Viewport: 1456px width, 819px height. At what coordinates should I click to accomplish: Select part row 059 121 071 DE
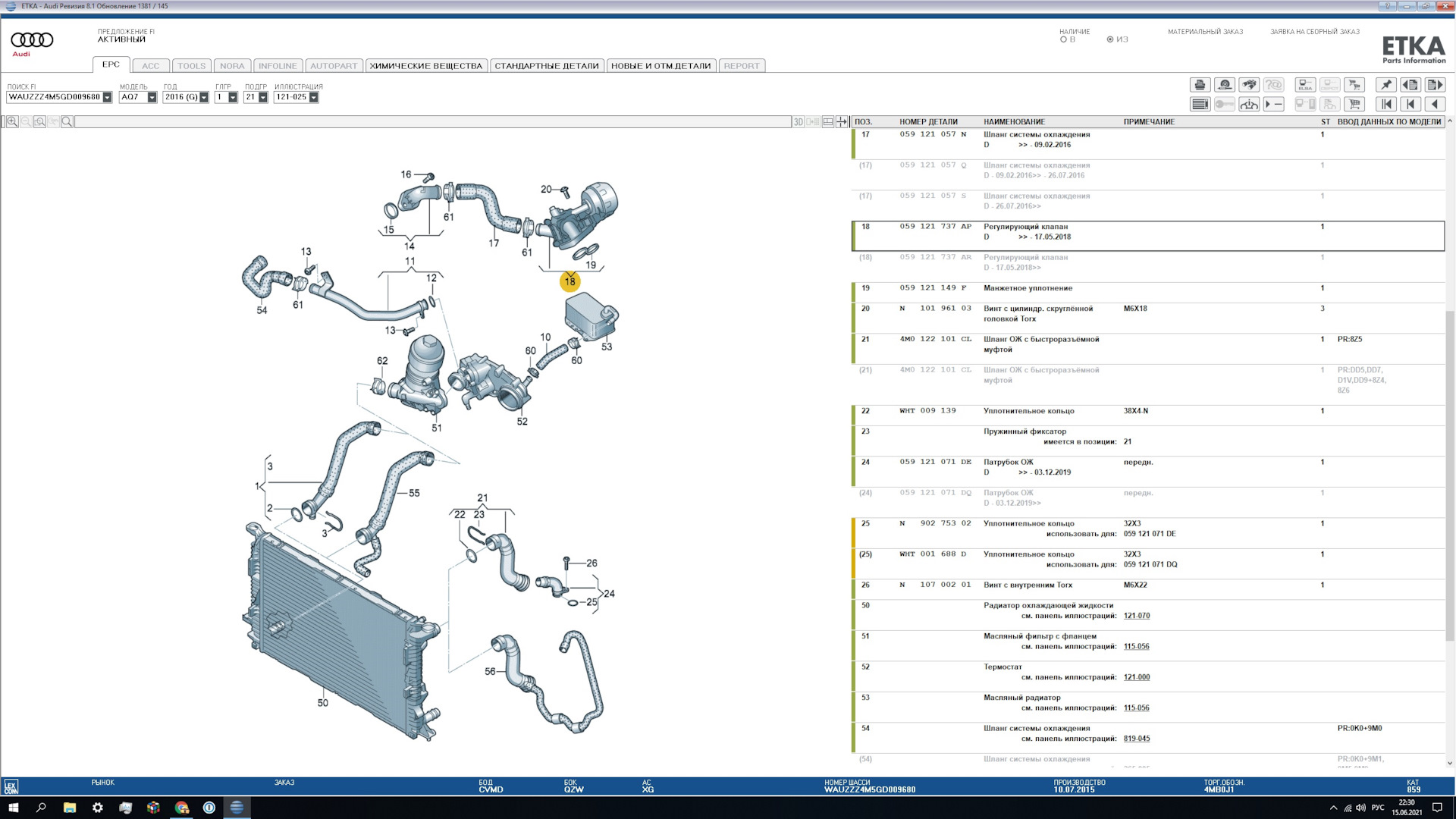pyautogui.click(x=1148, y=471)
